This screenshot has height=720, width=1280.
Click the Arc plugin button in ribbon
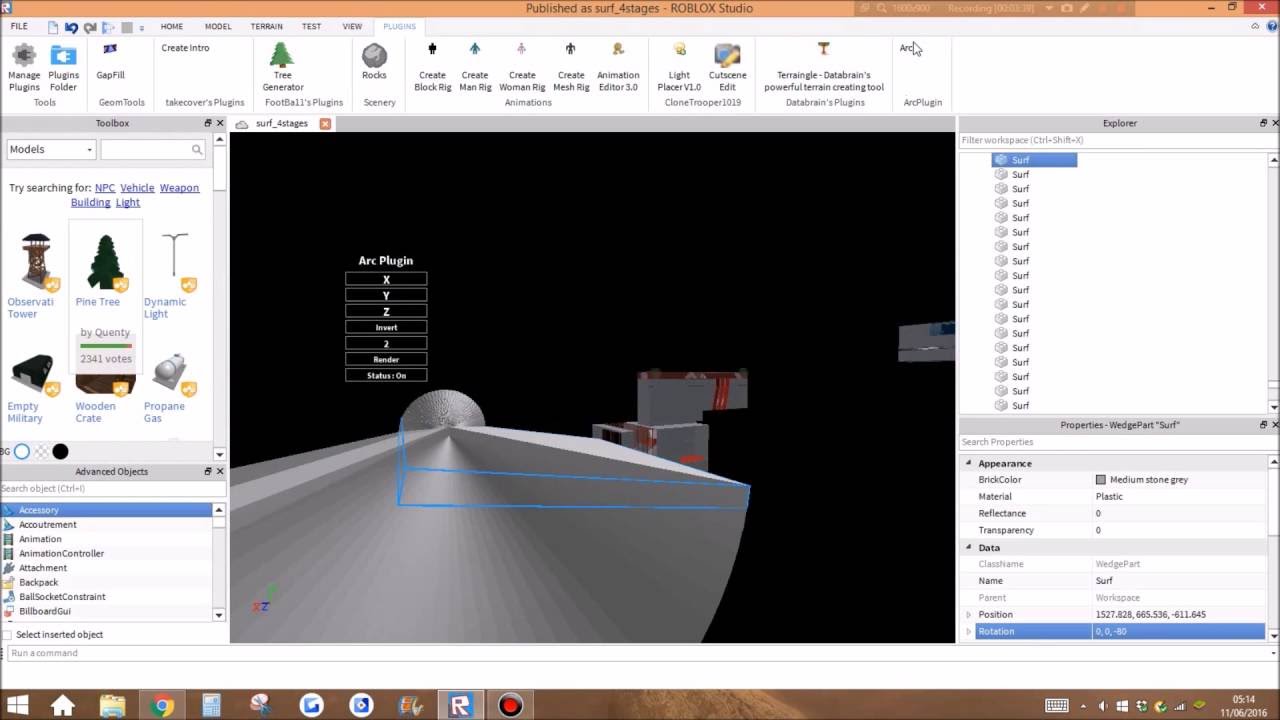click(x=906, y=48)
